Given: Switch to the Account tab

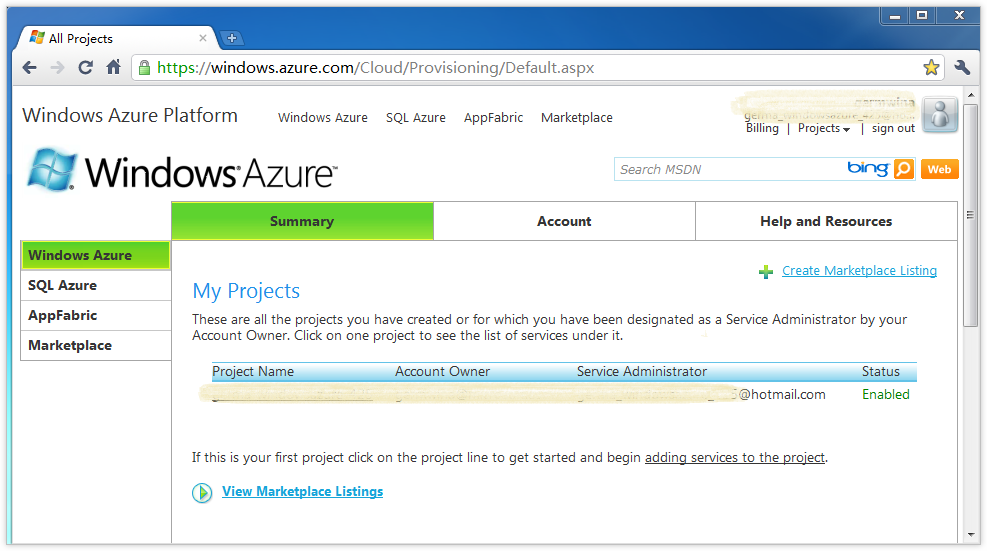Looking at the screenshot, I should 564,222.
